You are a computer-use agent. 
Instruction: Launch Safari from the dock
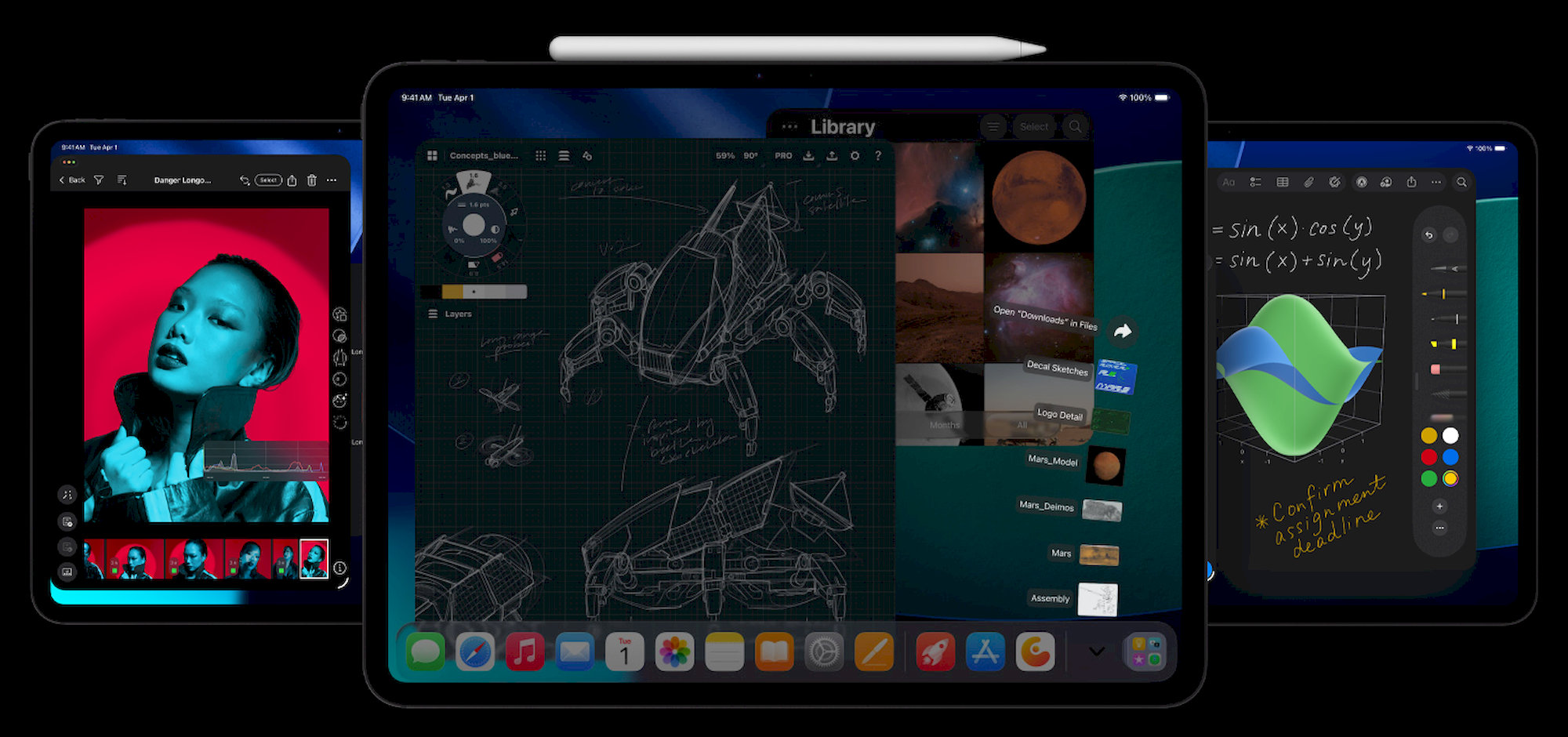point(475,652)
